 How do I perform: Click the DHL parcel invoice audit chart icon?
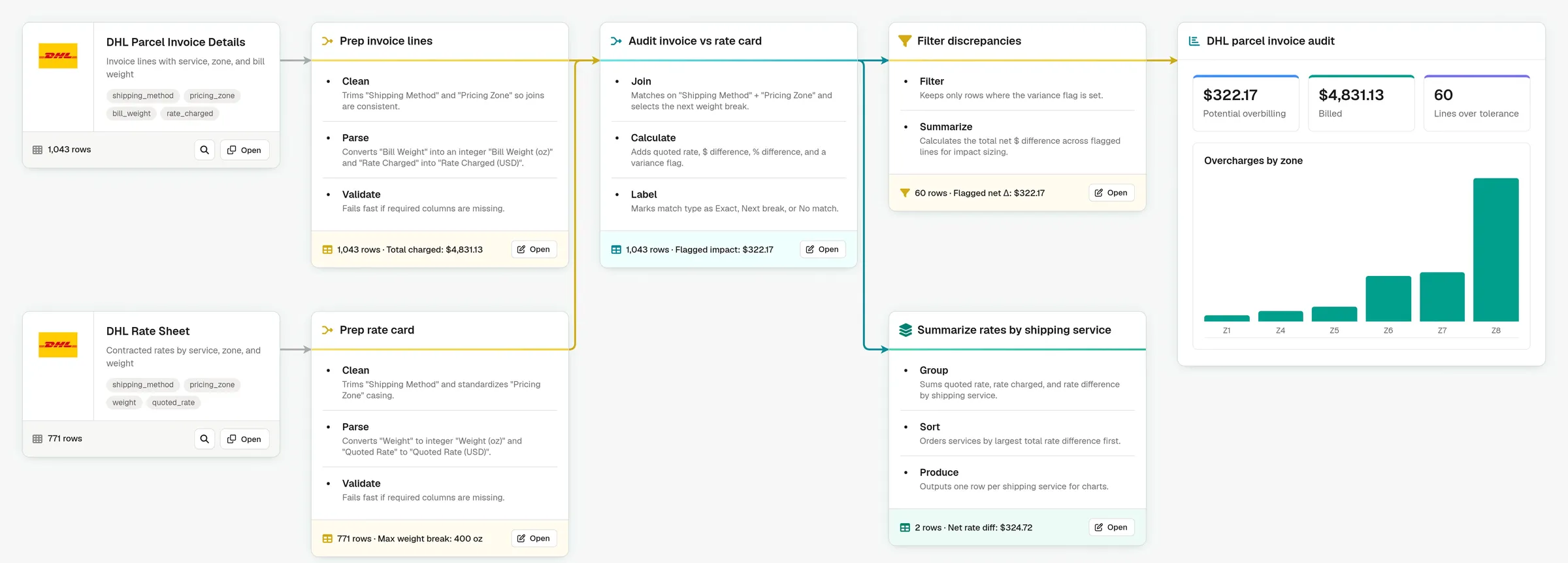(1194, 41)
